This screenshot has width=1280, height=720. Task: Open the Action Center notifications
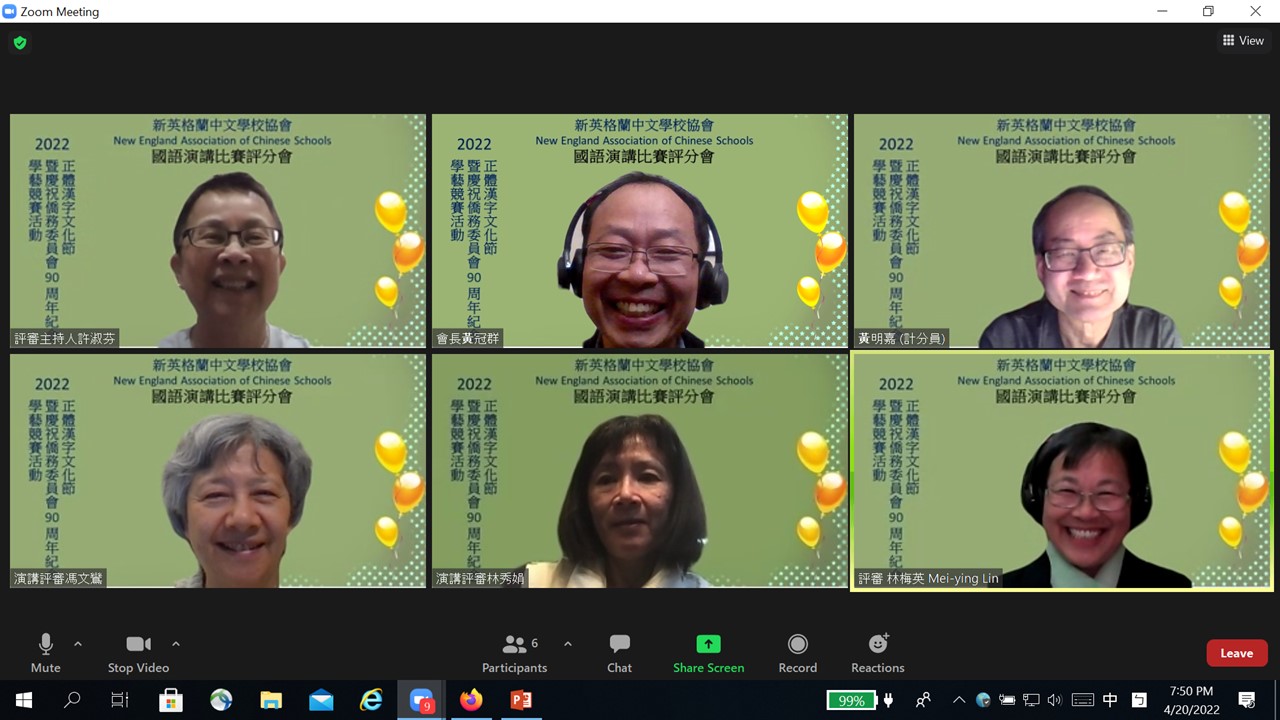1245,700
